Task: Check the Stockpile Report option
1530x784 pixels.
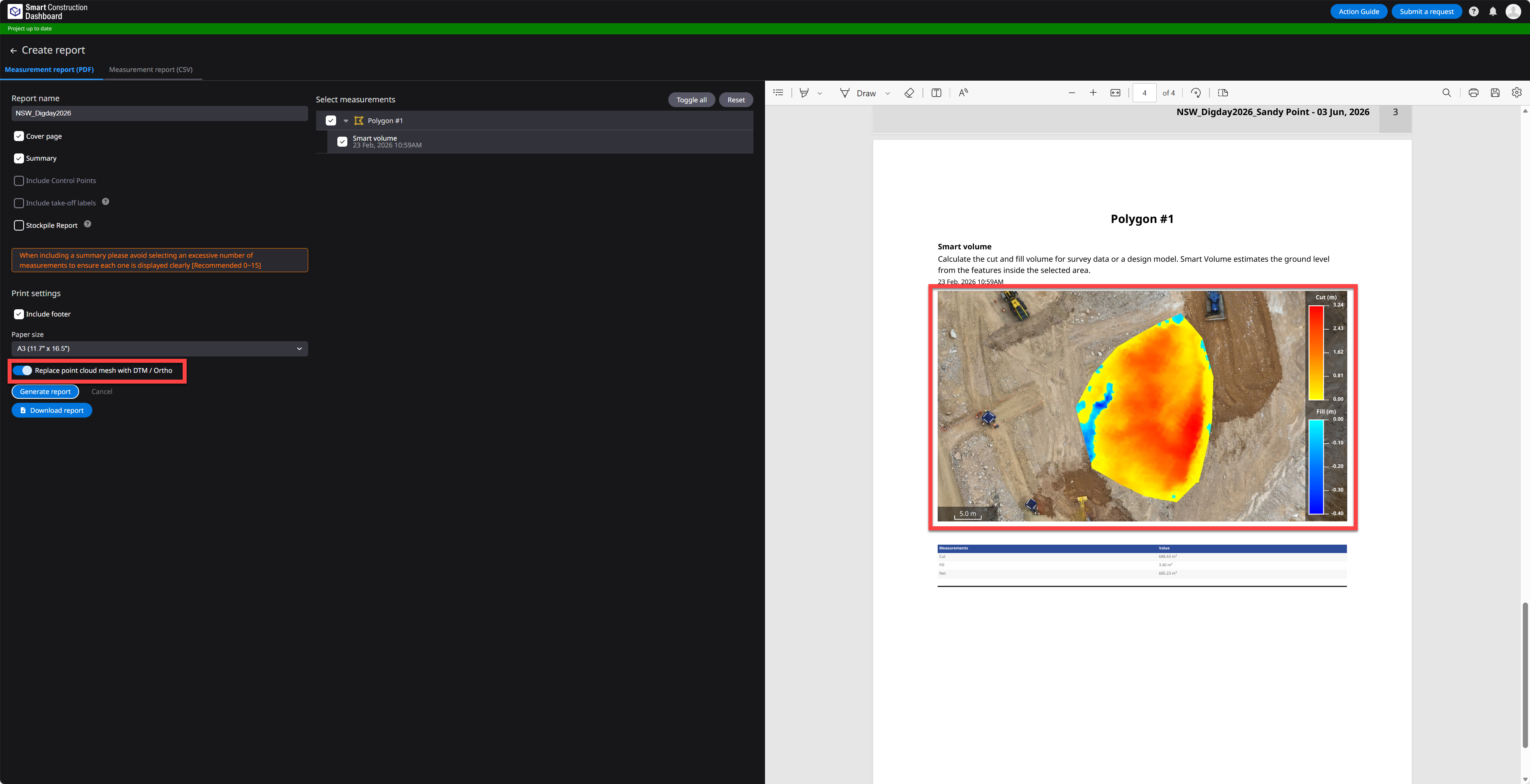Action: pos(19,225)
